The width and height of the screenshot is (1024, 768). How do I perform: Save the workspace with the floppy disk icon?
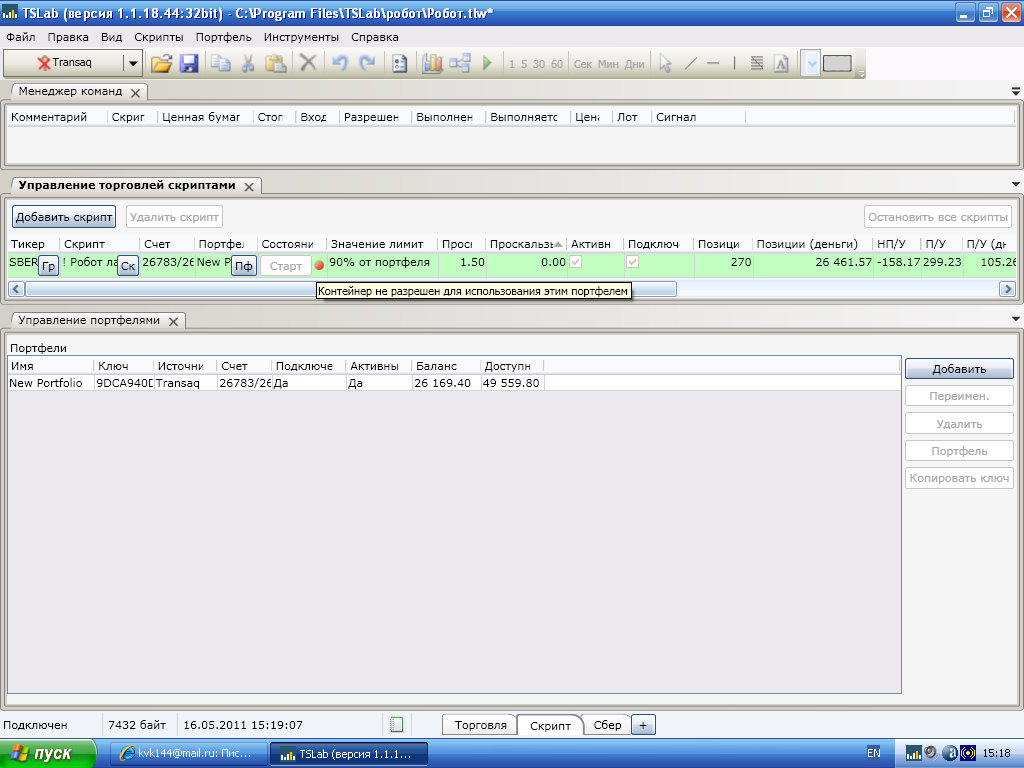(189, 64)
